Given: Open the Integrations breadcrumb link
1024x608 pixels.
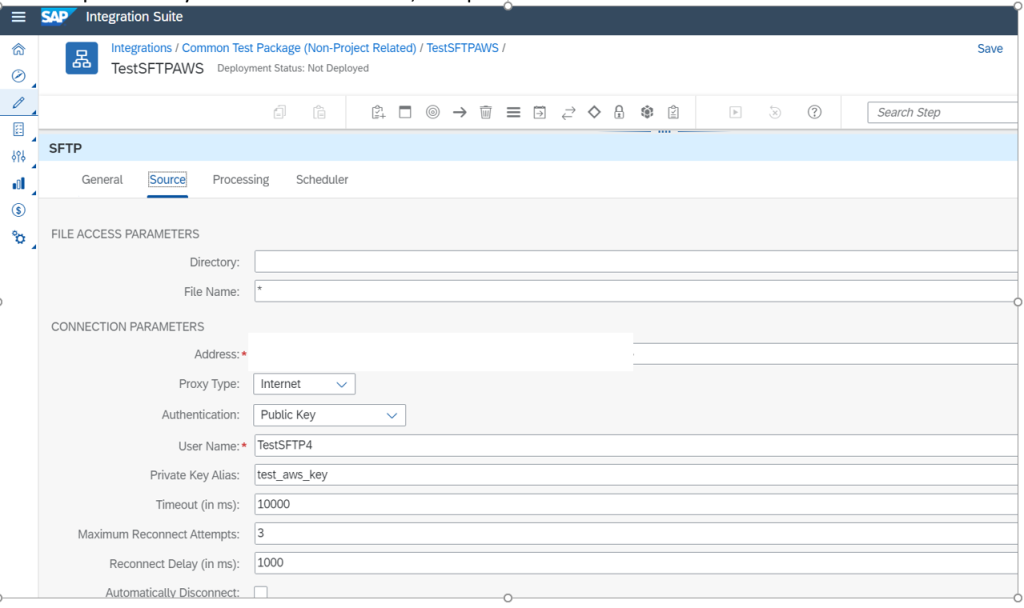Looking at the screenshot, I should tap(141, 47).
